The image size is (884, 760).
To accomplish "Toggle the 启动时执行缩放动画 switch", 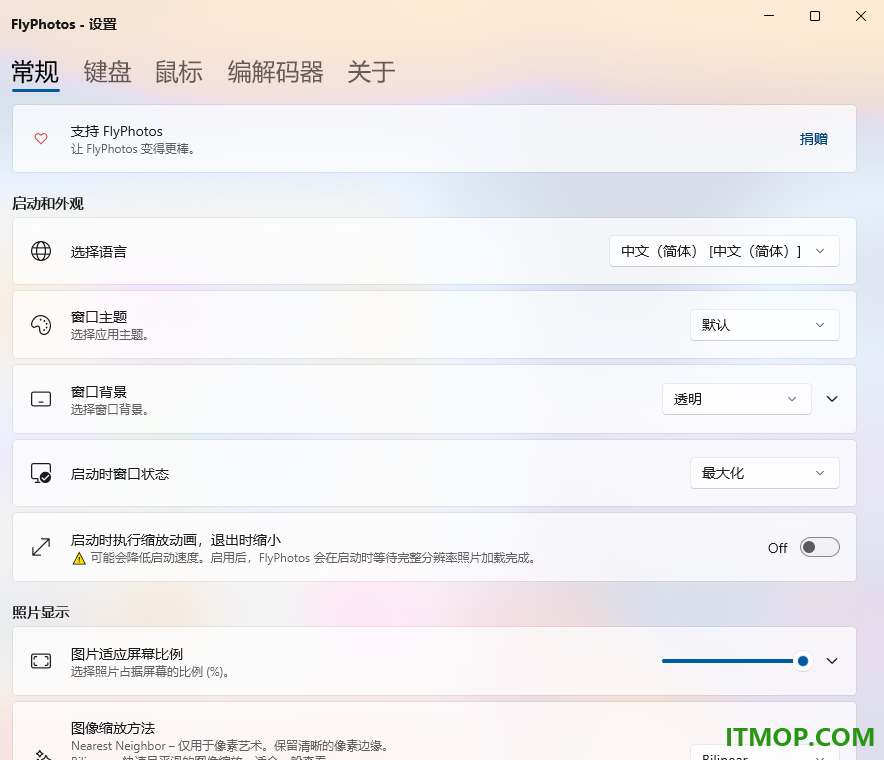I will (x=820, y=547).
